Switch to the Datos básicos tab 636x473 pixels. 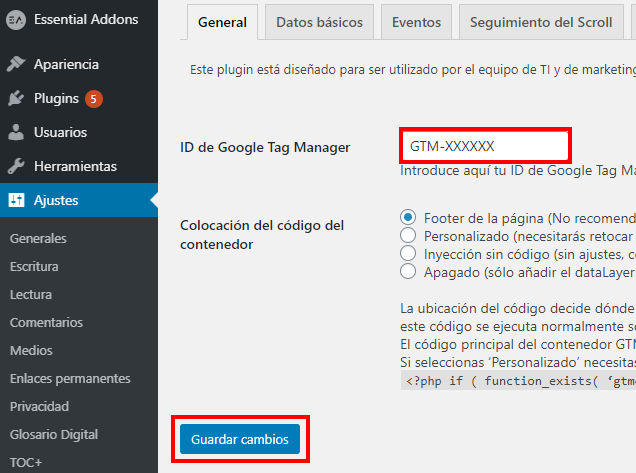[x=319, y=22]
